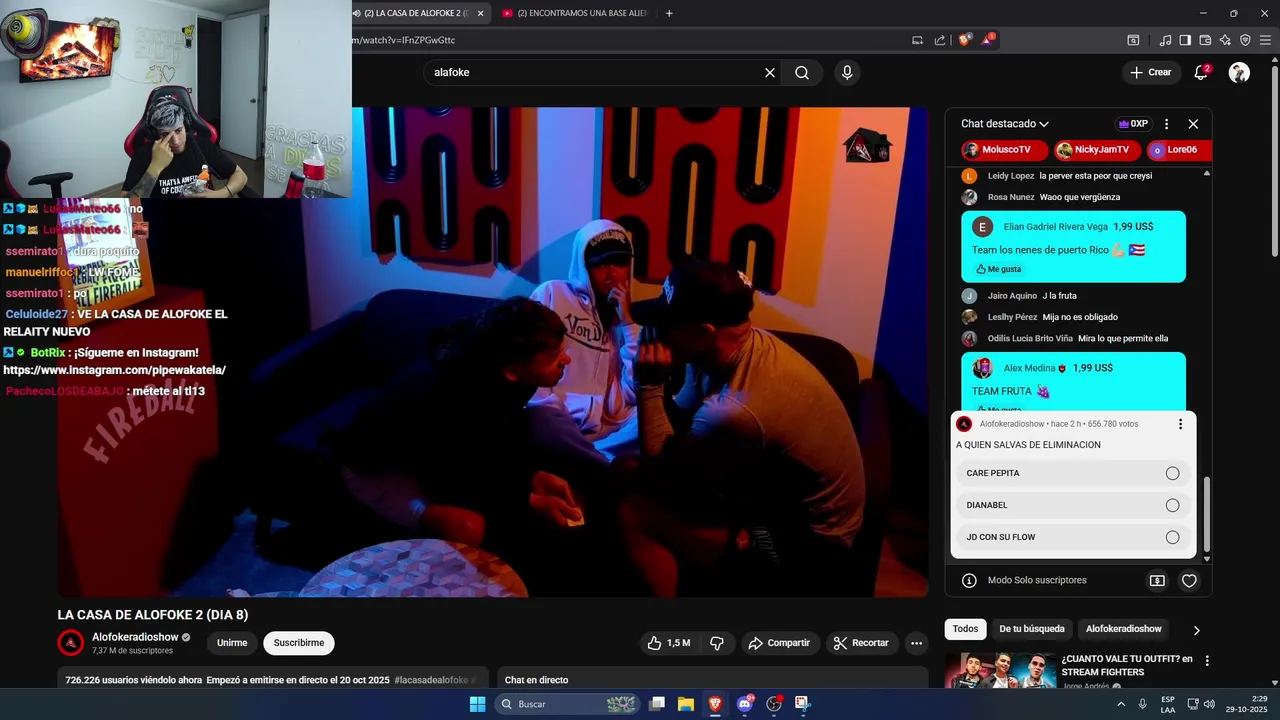The image size is (1280, 720).
Task: Click the Unirme button
Action: (232, 643)
